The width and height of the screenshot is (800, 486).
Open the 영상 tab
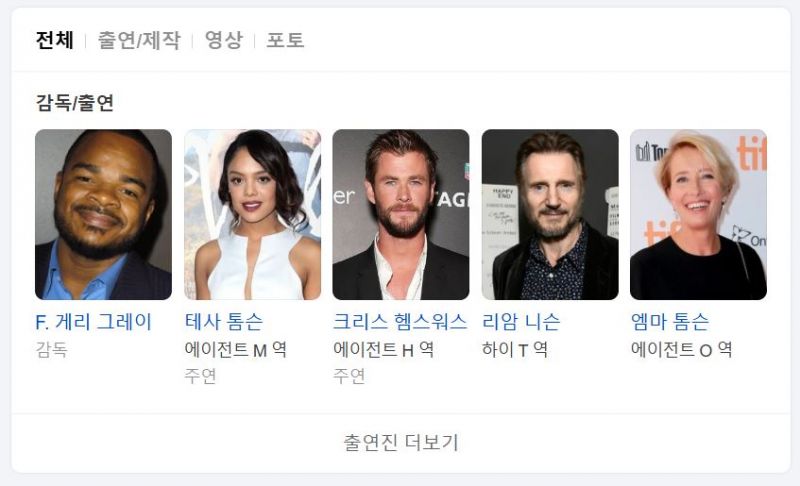coord(223,40)
